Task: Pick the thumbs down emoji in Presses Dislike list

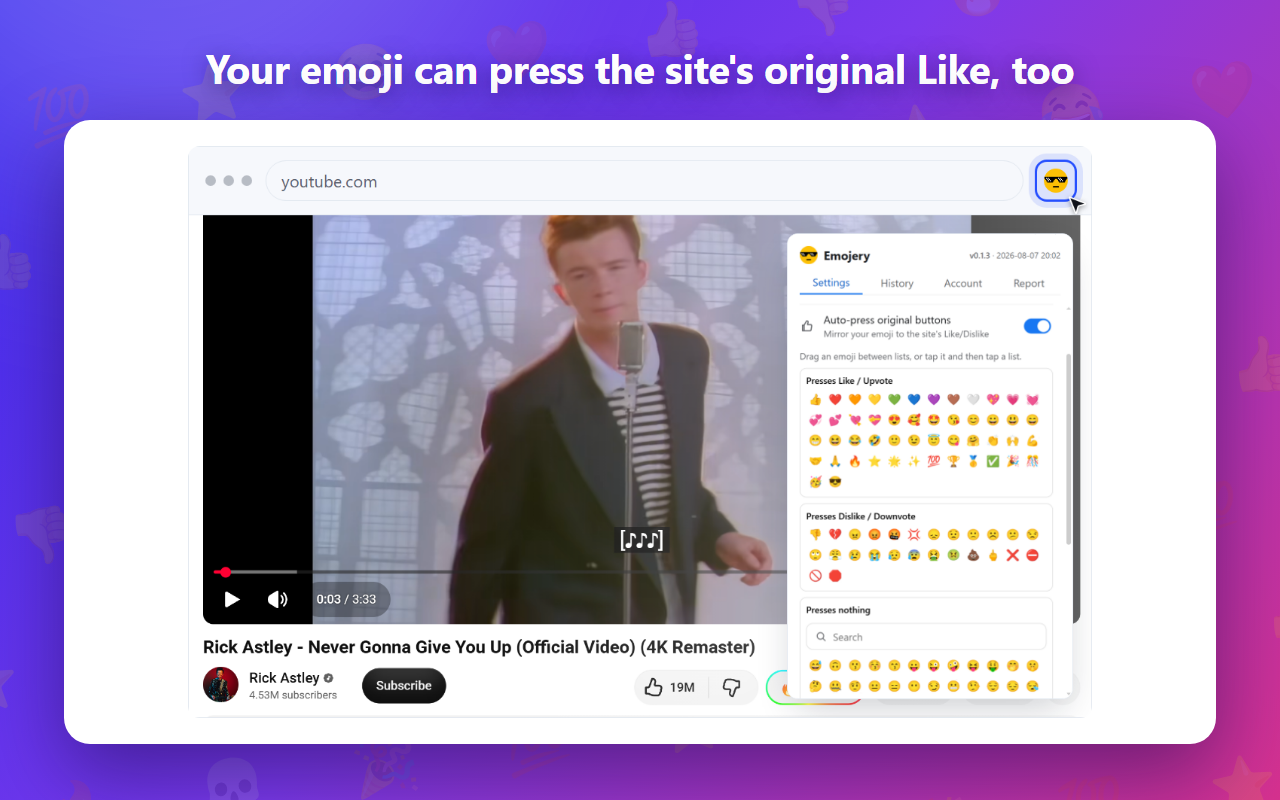Action: [815, 534]
